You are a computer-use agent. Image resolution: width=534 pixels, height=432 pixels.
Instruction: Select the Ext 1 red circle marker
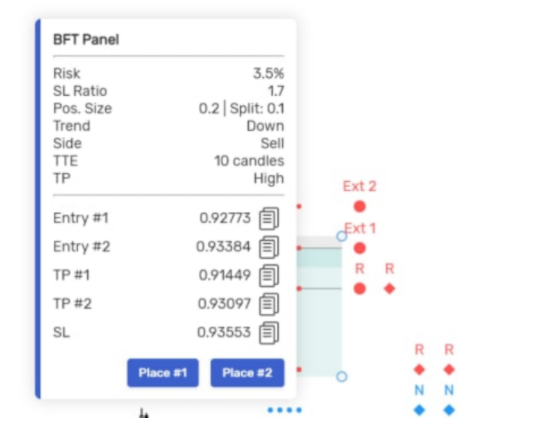pyautogui.click(x=360, y=248)
